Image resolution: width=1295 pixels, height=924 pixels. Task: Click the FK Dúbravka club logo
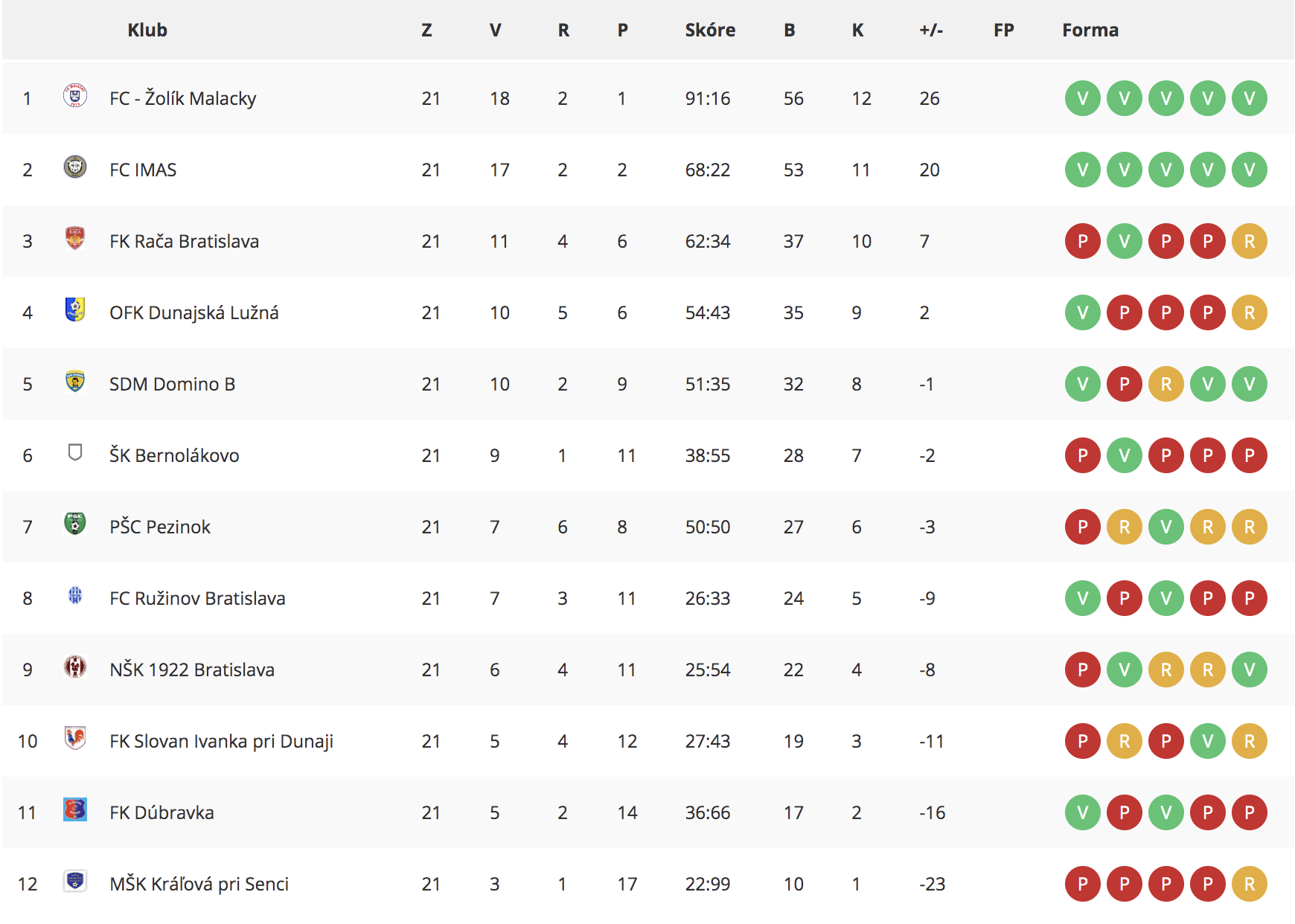click(x=75, y=809)
